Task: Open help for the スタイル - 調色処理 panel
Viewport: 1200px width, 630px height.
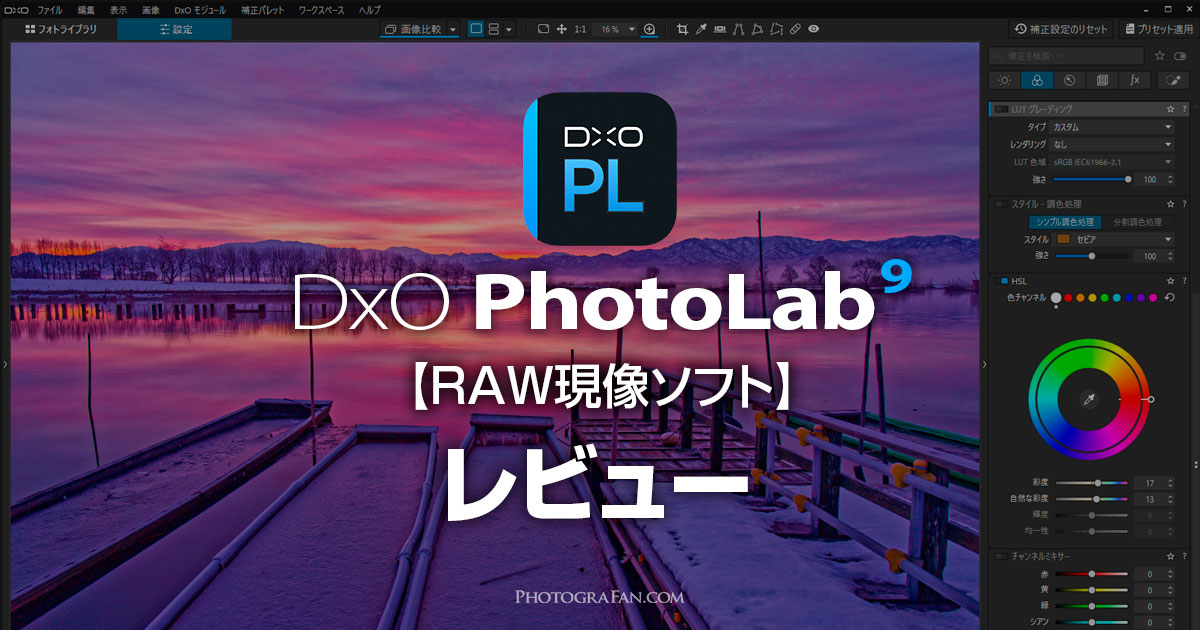Action: [x=1184, y=204]
